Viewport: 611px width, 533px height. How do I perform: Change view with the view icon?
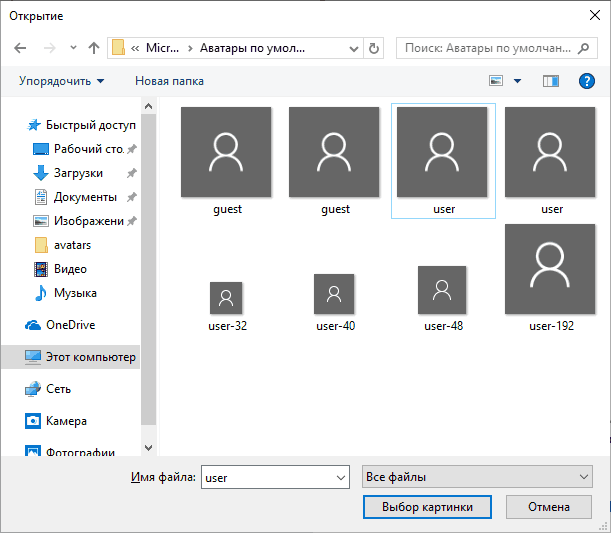coord(496,81)
